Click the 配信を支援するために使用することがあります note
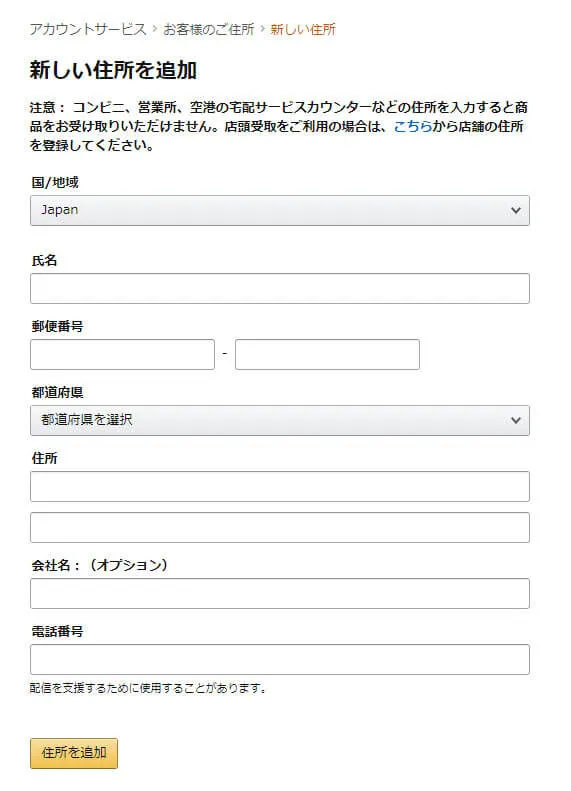571x791 pixels. pyautogui.click(x=147, y=688)
